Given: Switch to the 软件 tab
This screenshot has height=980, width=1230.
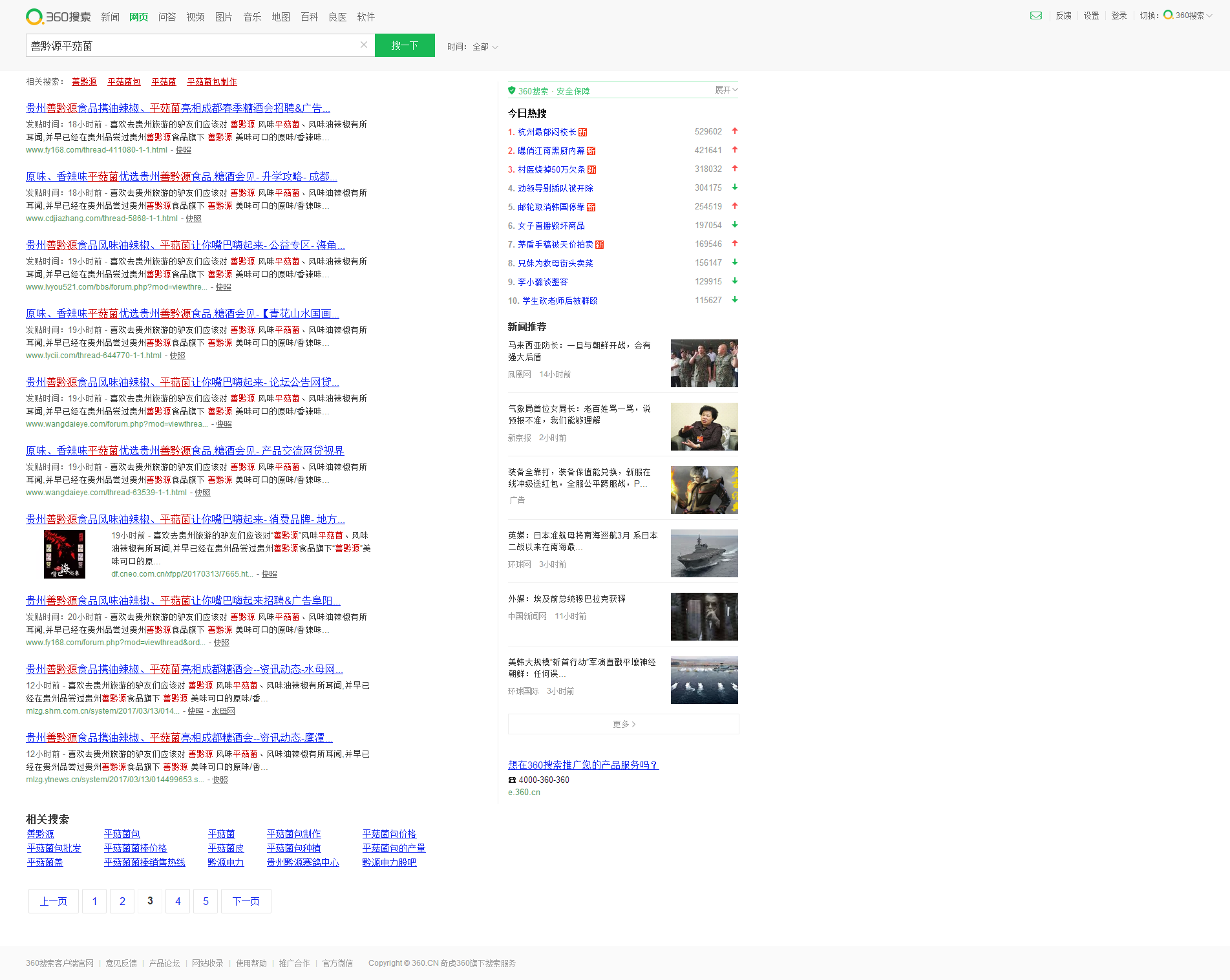Looking at the screenshot, I should tap(366, 17).
